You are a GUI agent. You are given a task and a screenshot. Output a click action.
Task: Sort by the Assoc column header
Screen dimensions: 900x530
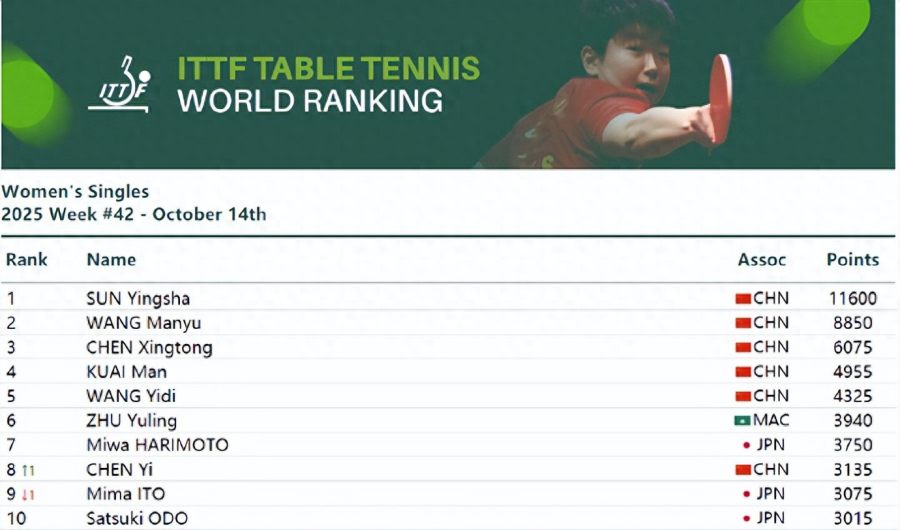(762, 260)
